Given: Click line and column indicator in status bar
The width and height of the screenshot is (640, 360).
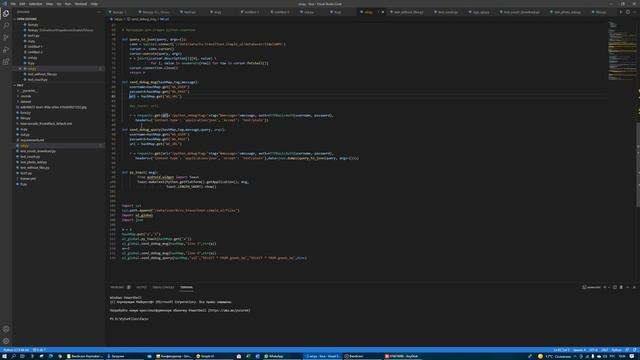Looking at the screenshot, I should coord(561,350).
